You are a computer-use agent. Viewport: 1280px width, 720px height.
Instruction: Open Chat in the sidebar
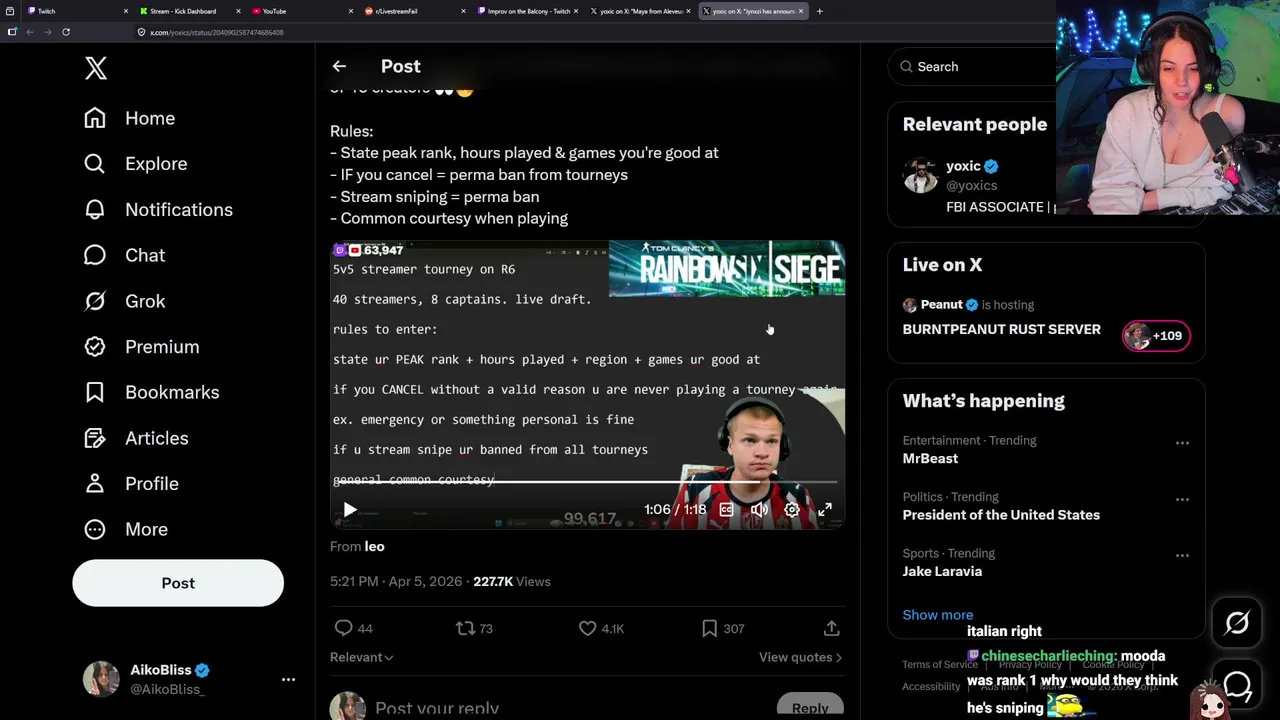point(125,255)
